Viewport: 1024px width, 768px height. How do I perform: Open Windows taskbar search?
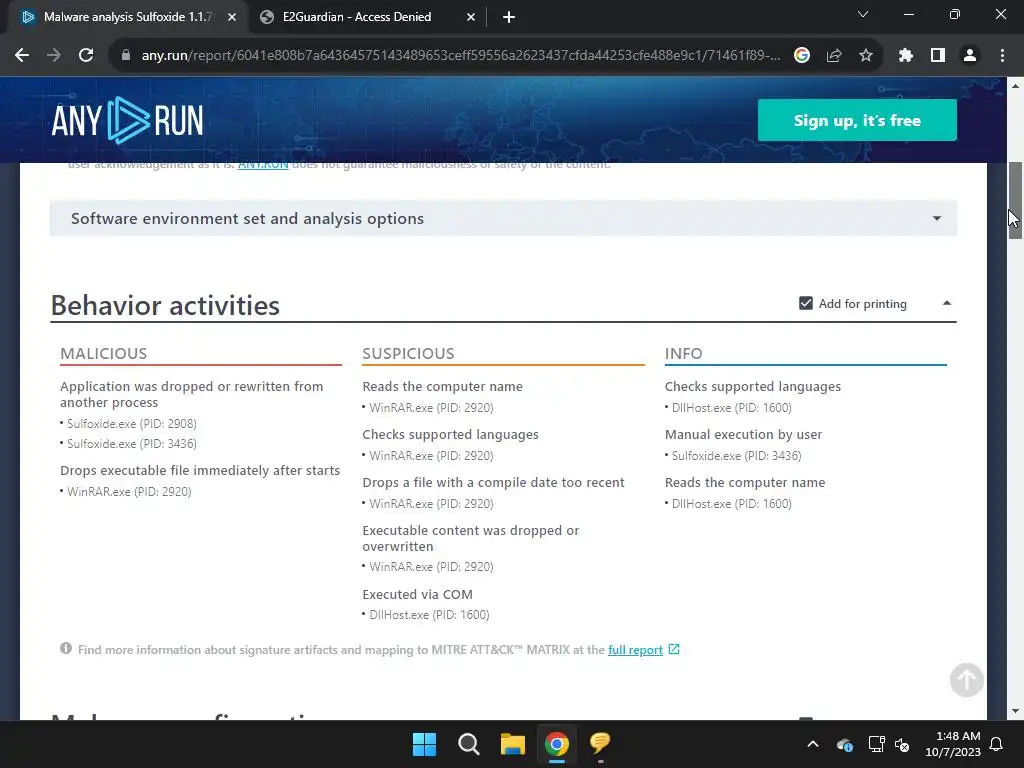tap(469, 744)
